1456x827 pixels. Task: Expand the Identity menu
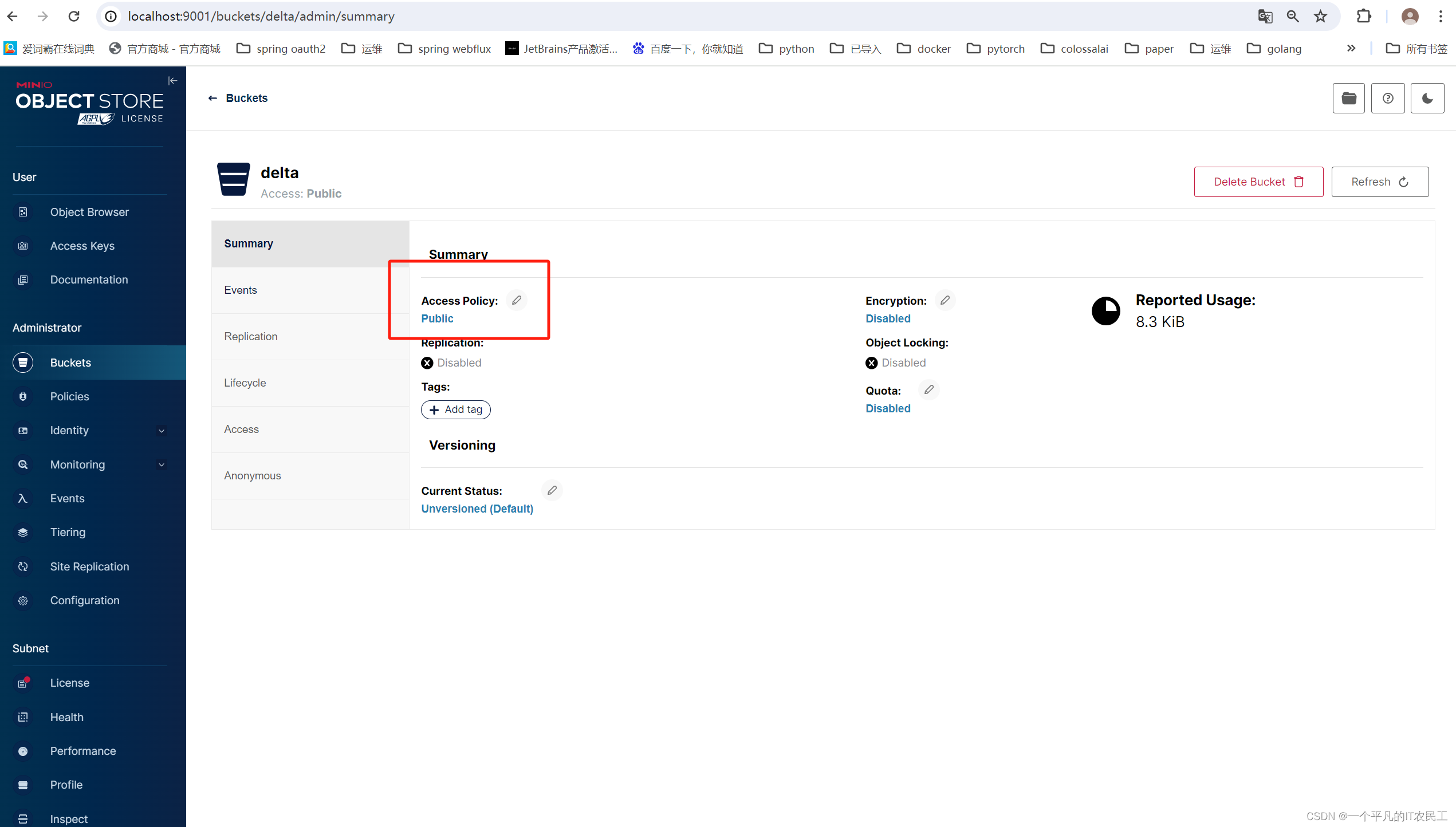(162, 430)
